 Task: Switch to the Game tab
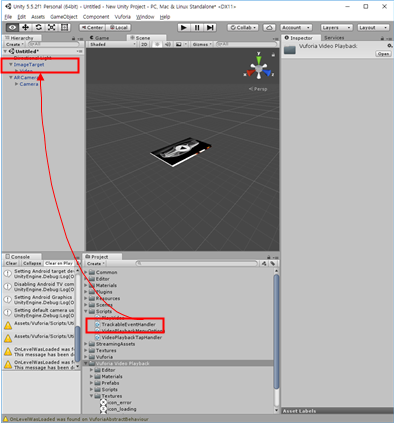click(x=99, y=38)
